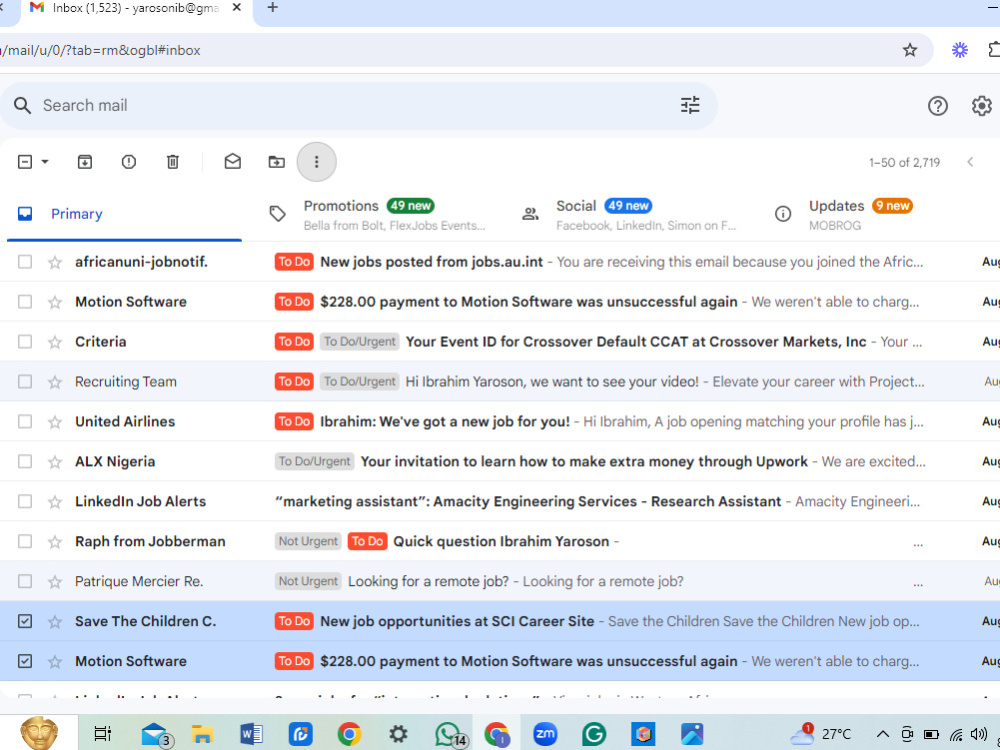Open a new browser tab
Viewport: 1000px width, 750px height.
272,8
